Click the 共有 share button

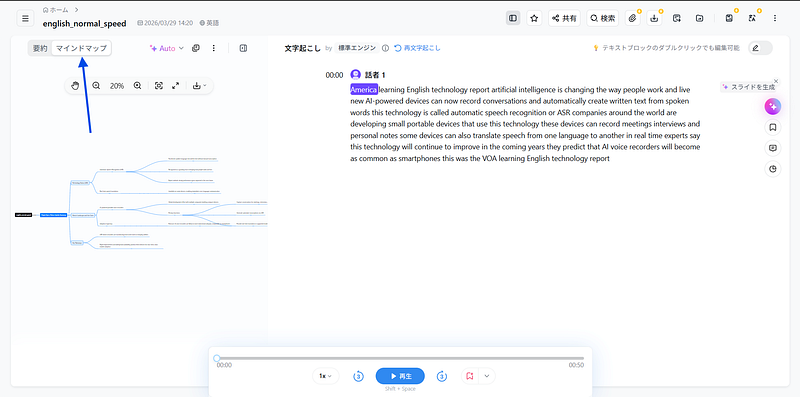pos(564,18)
